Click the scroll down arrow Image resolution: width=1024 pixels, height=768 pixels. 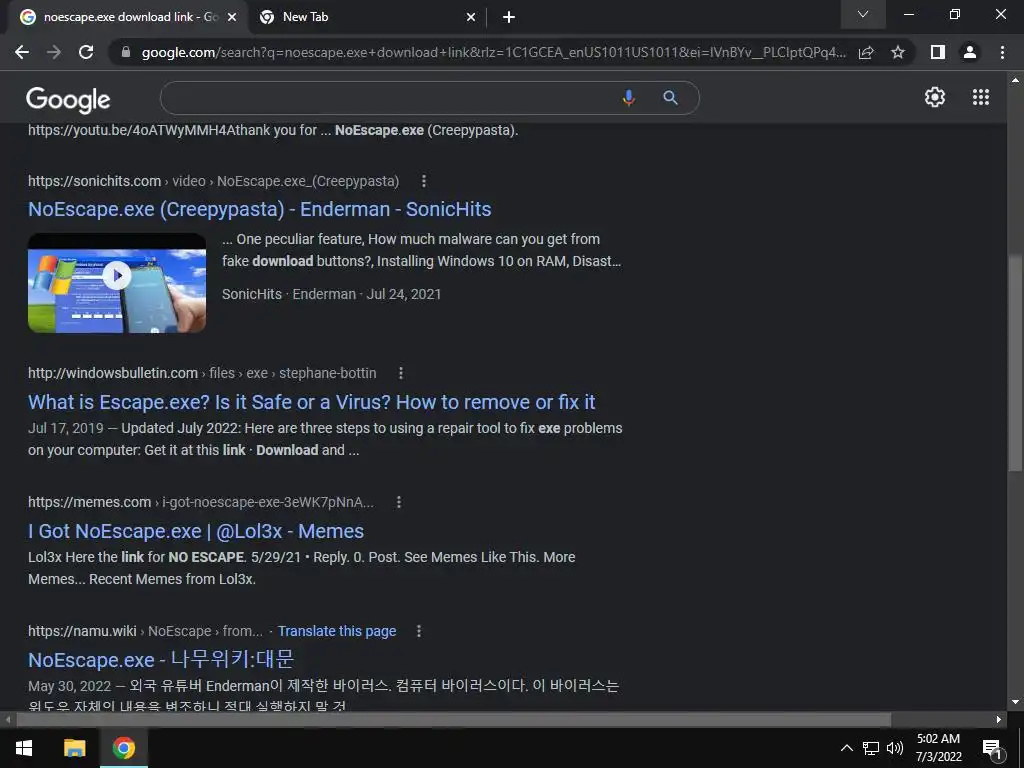click(x=1015, y=703)
